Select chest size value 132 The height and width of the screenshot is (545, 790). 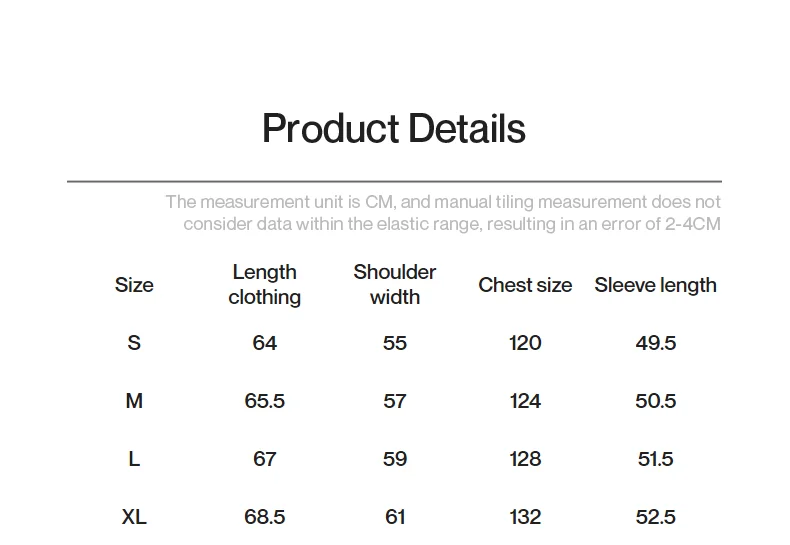pos(525,517)
